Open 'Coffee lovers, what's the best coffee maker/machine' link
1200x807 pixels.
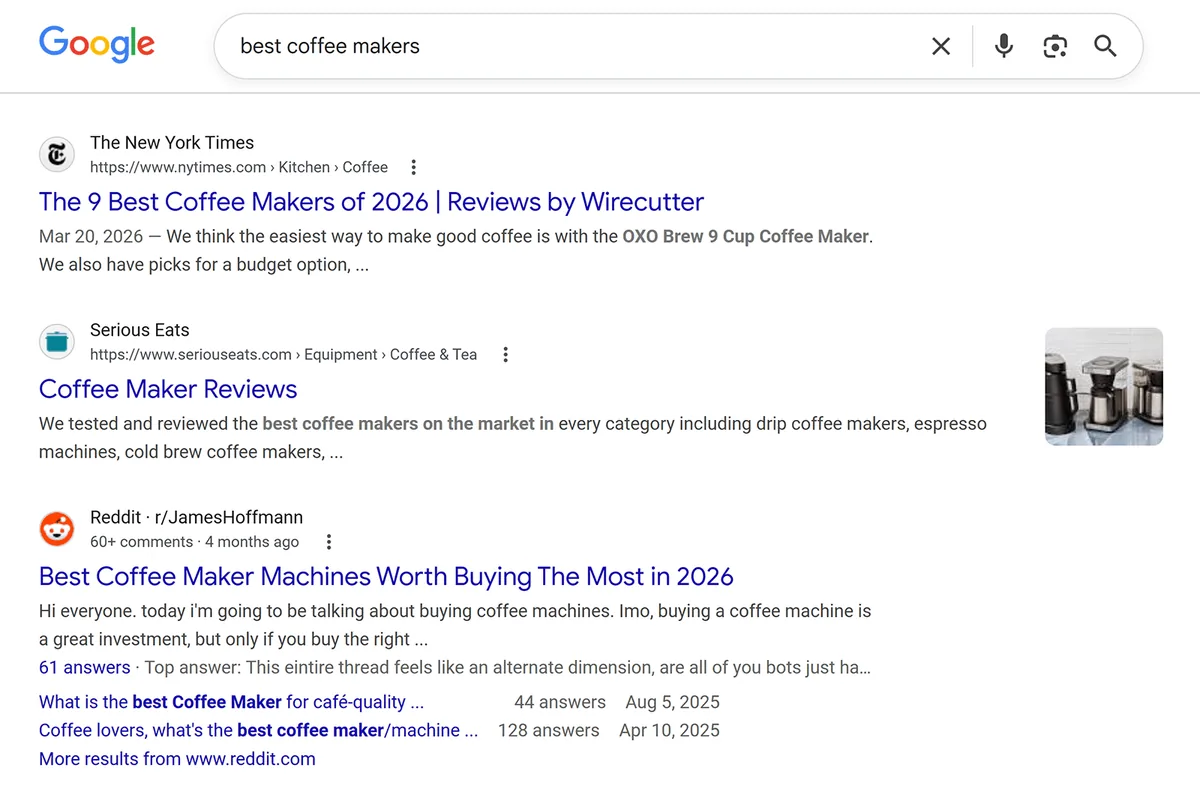(258, 730)
